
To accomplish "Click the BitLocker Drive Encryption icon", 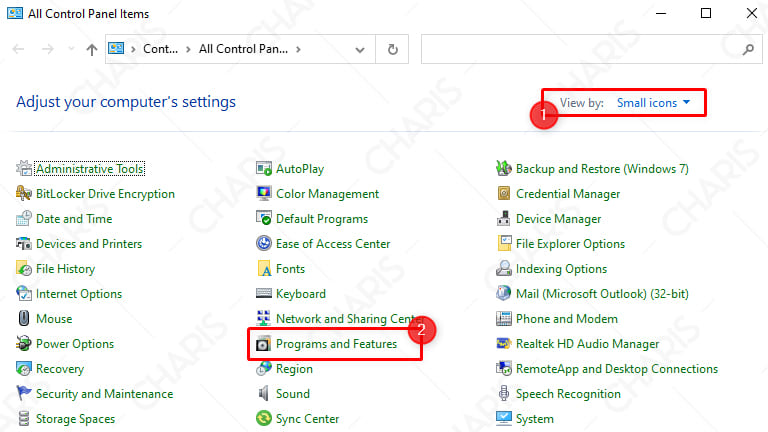I will coord(24,193).
